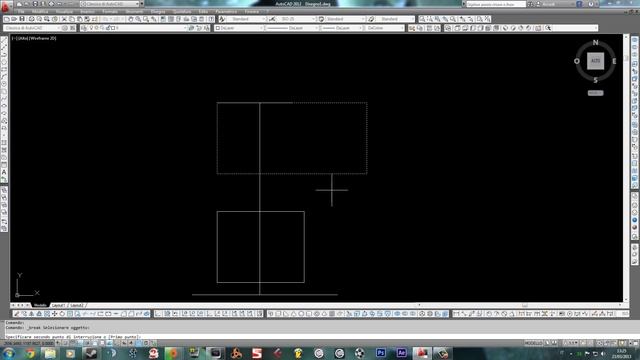
Task: Click the Alto view label in viewport controls
Action: (22, 38)
